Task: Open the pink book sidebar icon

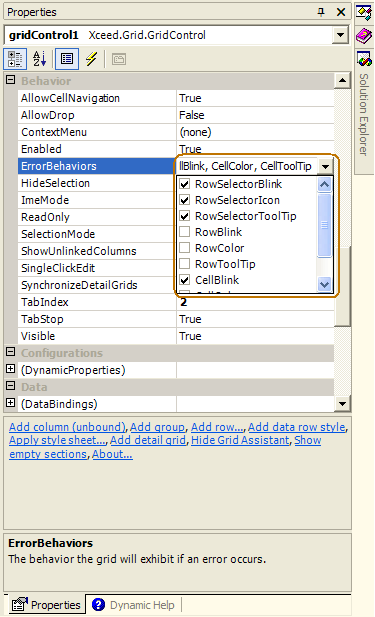Action: [x=364, y=37]
